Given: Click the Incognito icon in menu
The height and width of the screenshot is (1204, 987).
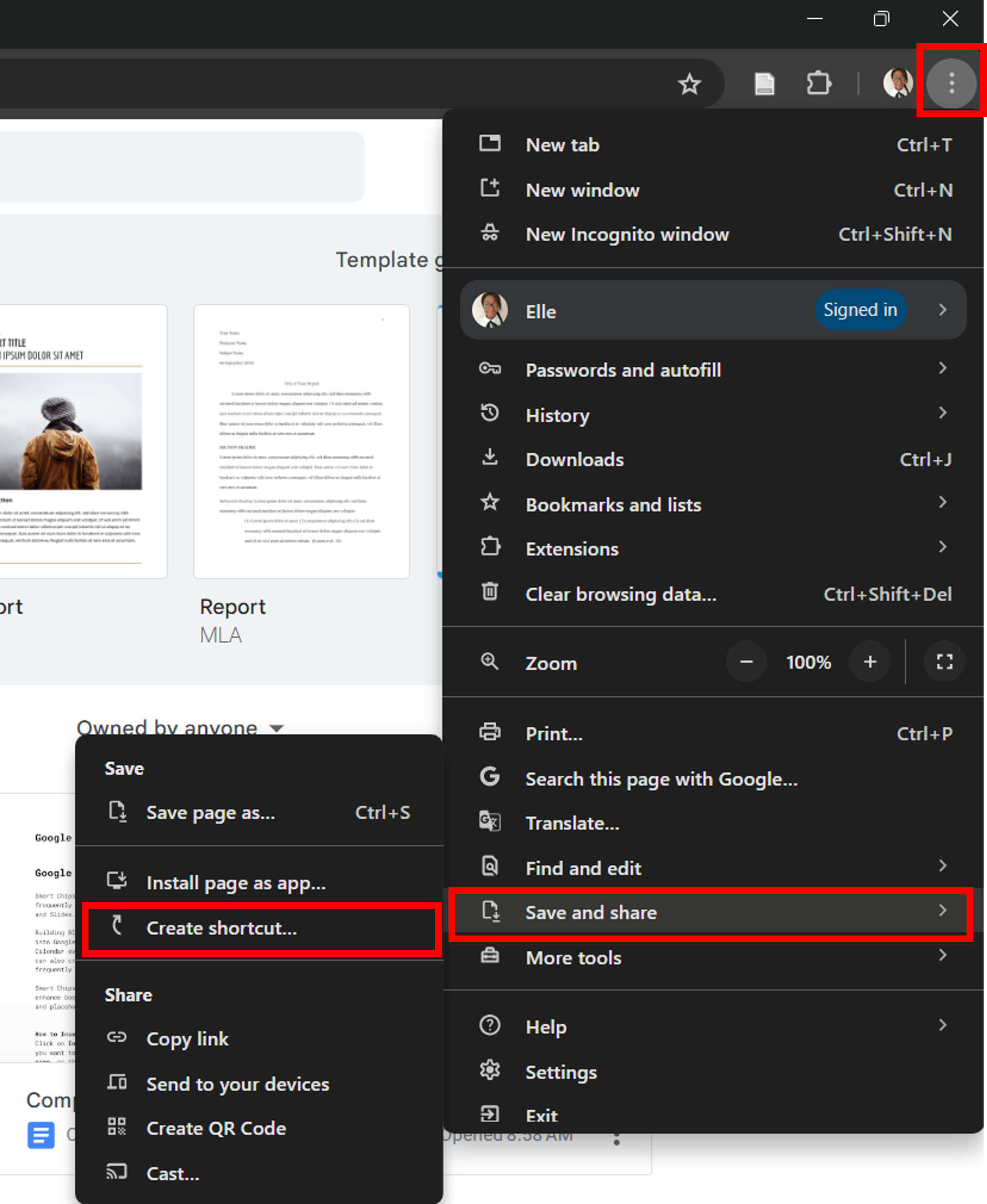Looking at the screenshot, I should 489,233.
